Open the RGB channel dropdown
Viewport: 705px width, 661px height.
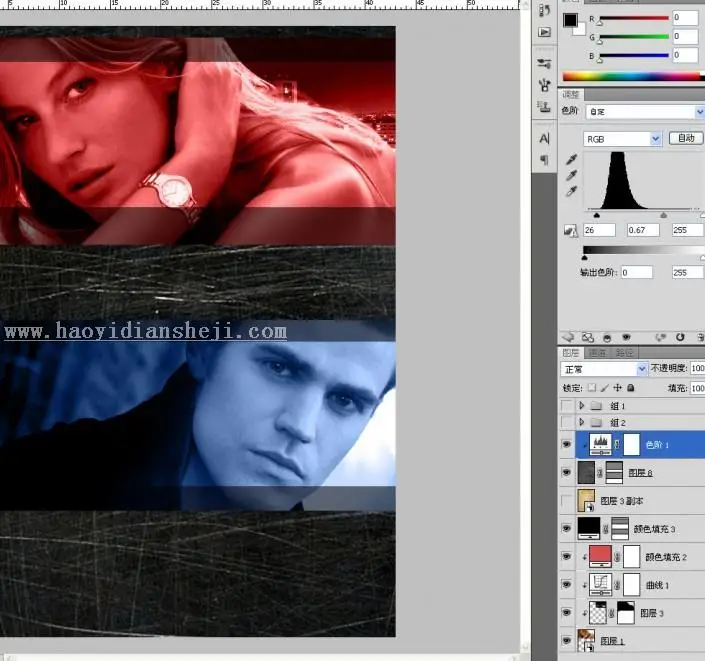(x=623, y=139)
